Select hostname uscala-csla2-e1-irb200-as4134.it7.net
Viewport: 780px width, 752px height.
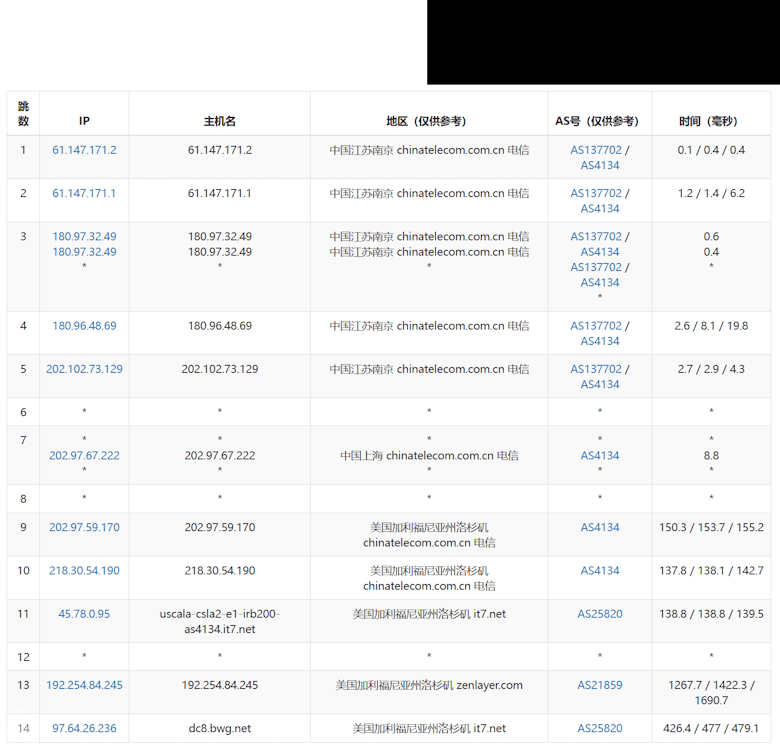click(x=219, y=622)
